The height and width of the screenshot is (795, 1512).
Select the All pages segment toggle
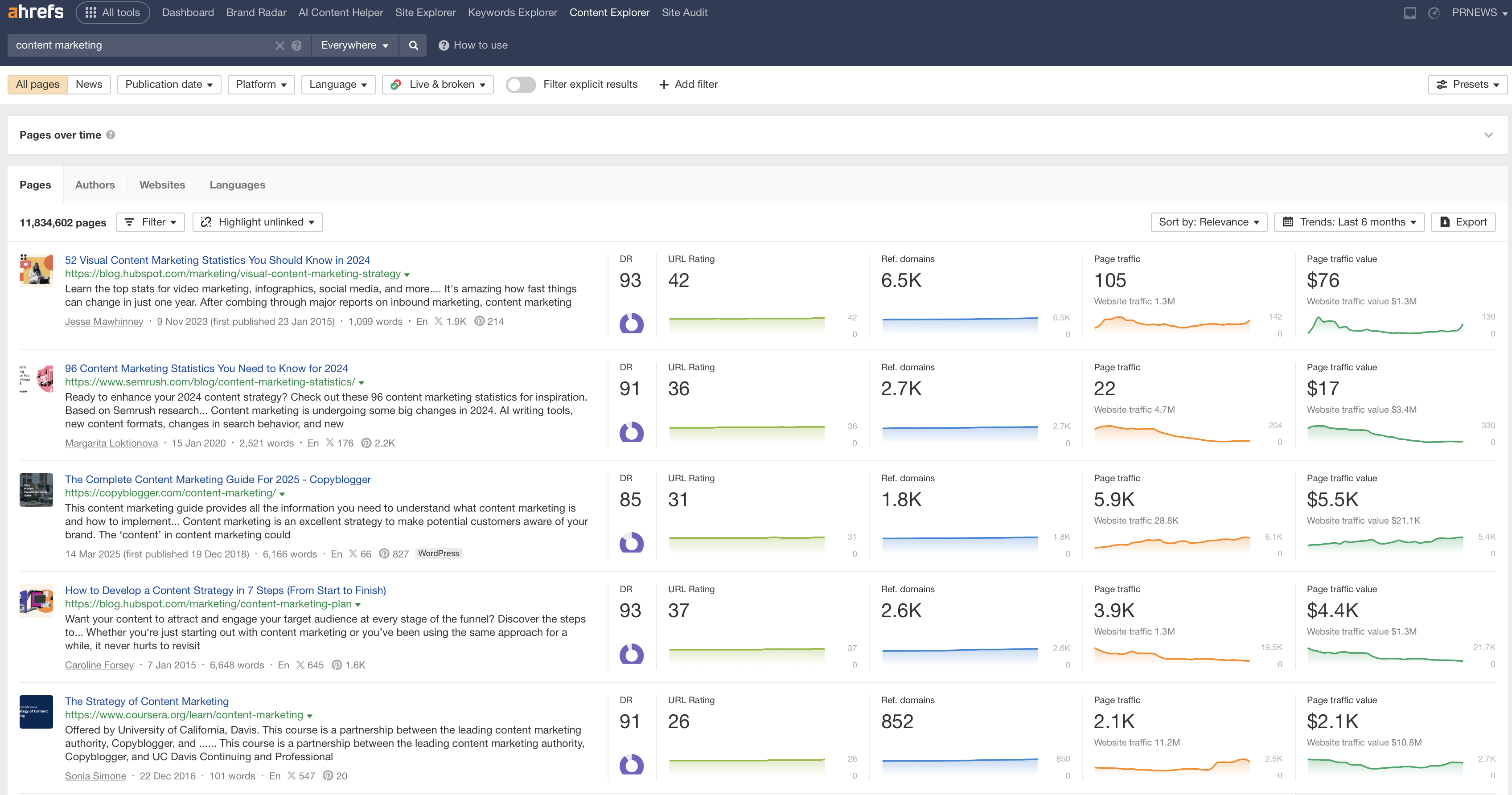[x=37, y=85]
